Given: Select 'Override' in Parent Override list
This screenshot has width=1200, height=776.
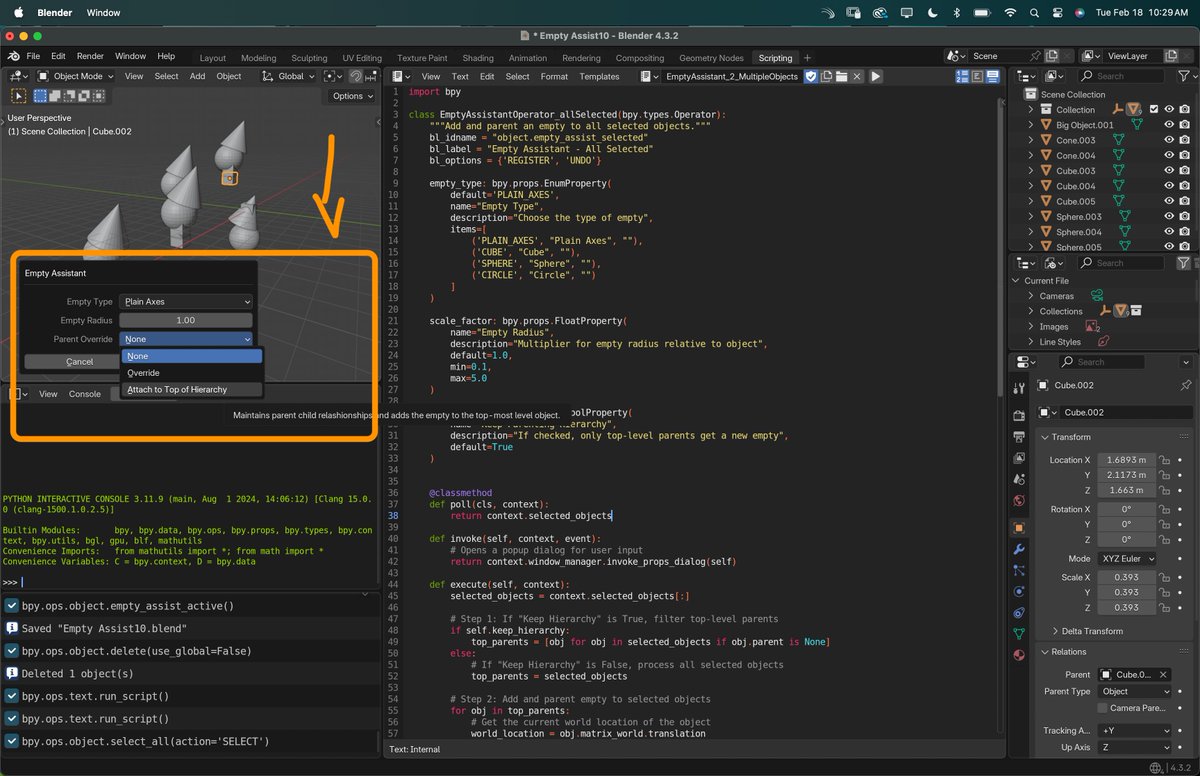Looking at the screenshot, I should [191, 373].
